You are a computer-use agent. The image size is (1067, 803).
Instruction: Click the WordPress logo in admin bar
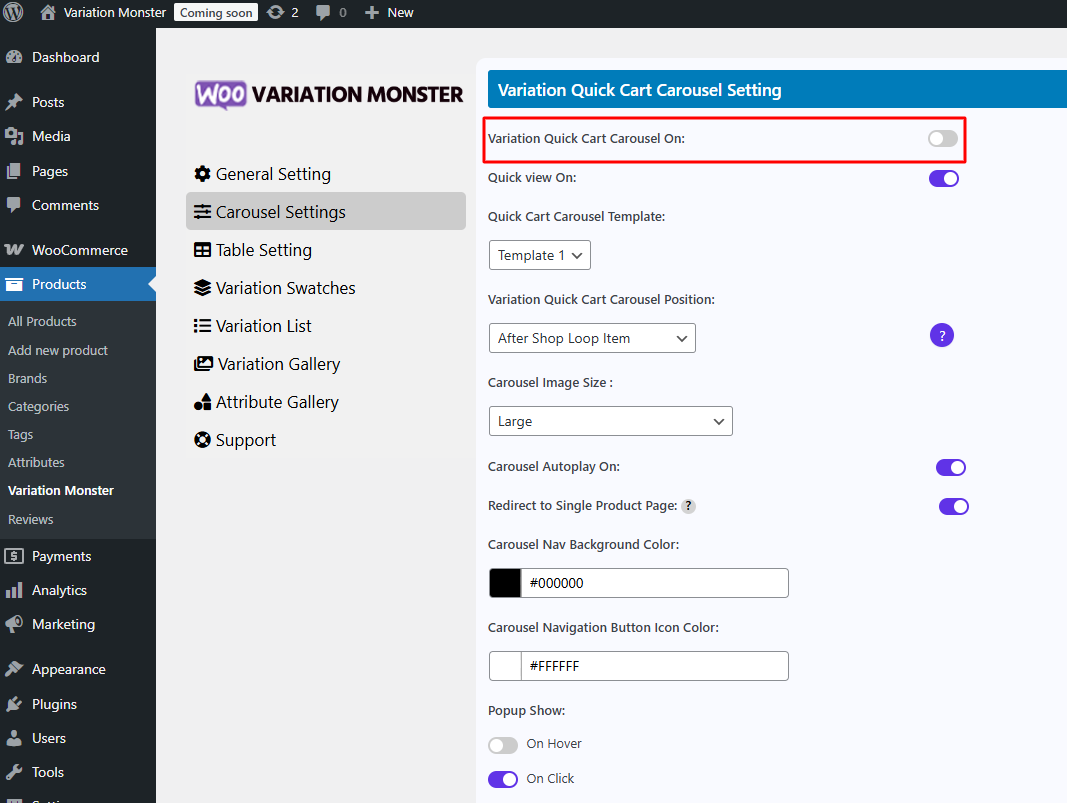[14, 12]
